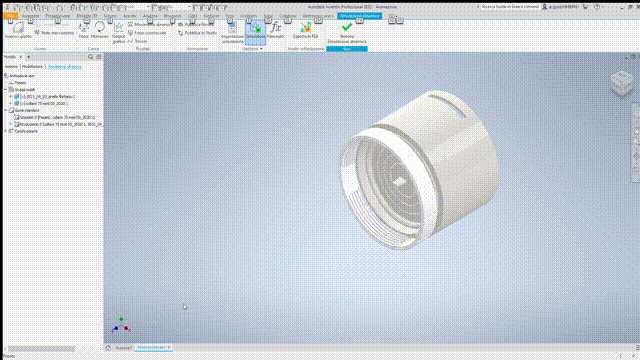Click the Inserisci giunto ribbon tool
The width and height of the screenshot is (640, 360).
(18, 30)
